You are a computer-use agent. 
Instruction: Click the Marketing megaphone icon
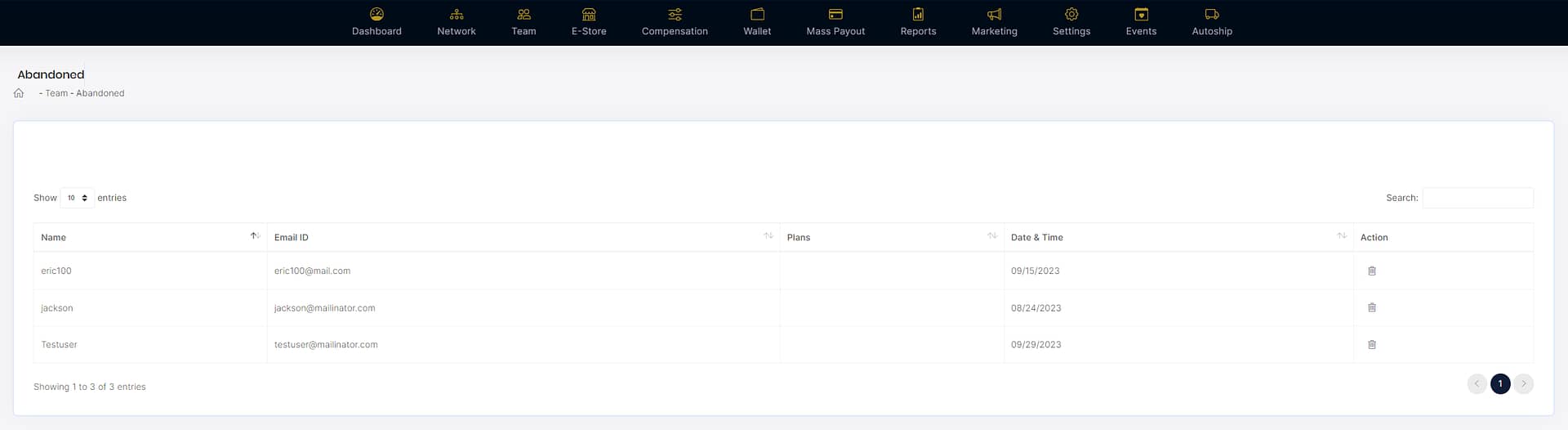(x=994, y=14)
